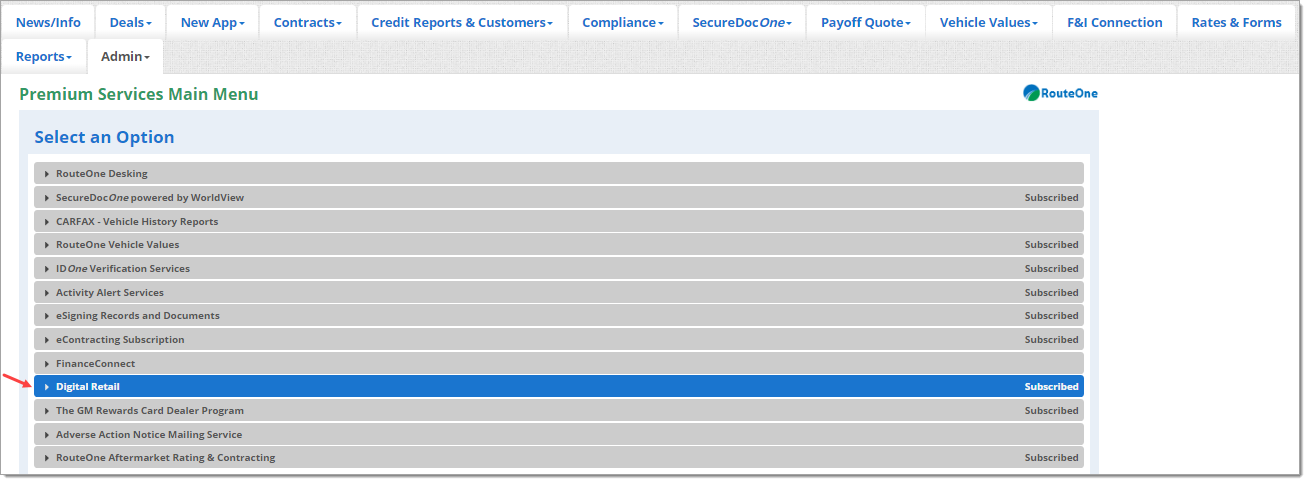Open the News/Info tab
The height and width of the screenshot is (482, 1307).
pos(48,22)
